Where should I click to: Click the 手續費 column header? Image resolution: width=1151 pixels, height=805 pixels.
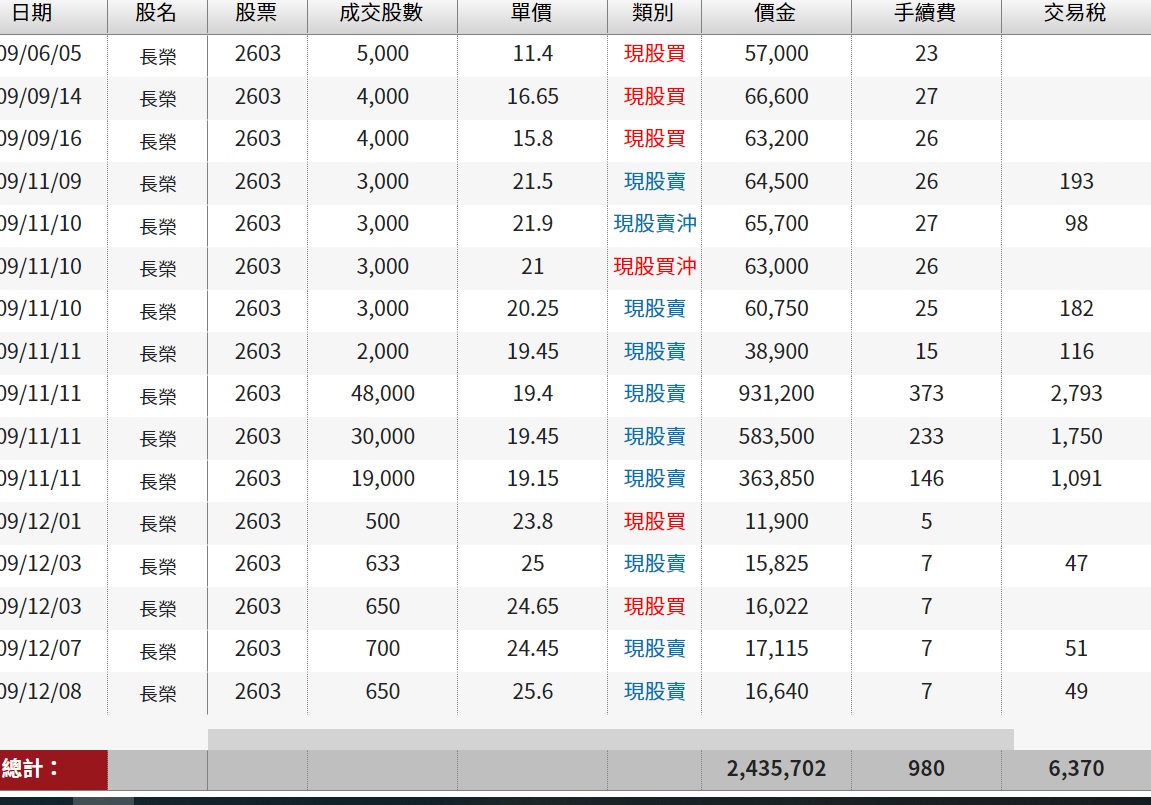point(926,12)
